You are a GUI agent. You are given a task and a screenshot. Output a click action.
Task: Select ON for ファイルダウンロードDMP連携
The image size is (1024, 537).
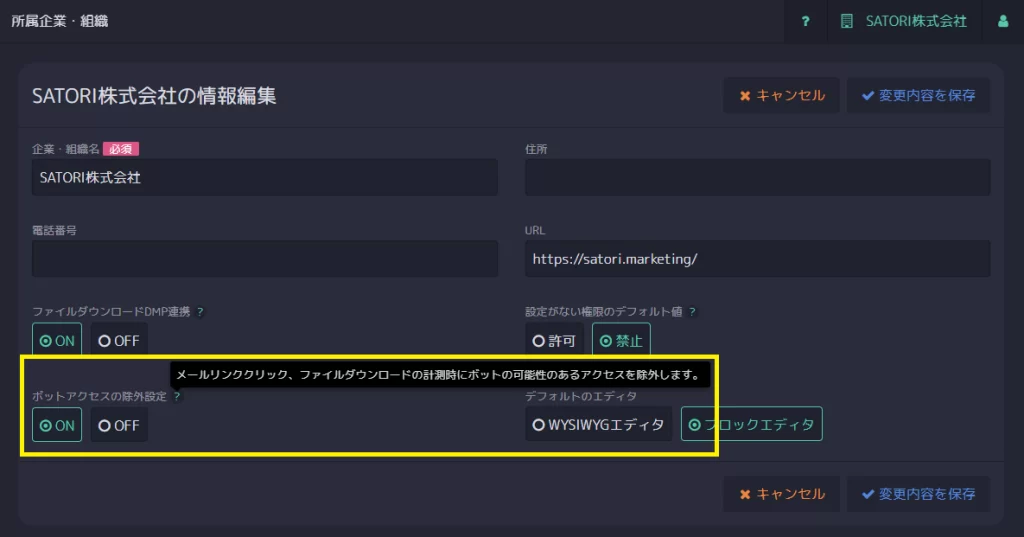pyautogui.click(x=57, y=340)
